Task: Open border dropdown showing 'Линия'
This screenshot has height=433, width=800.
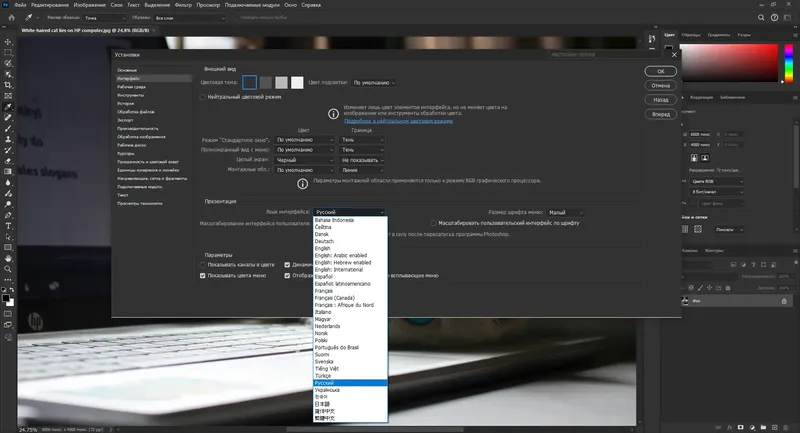Action: pyautogui.click(x=362, y=170)
